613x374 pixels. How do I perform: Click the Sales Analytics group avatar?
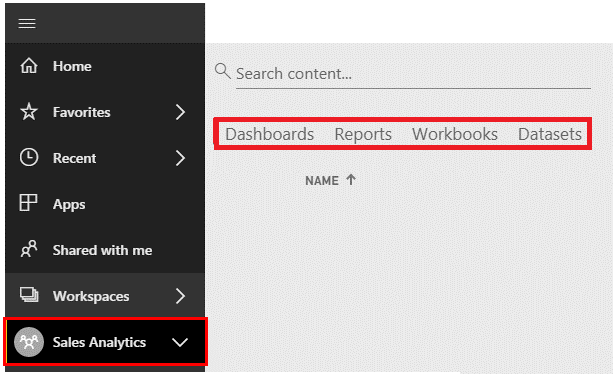click(x=29, y=342)
